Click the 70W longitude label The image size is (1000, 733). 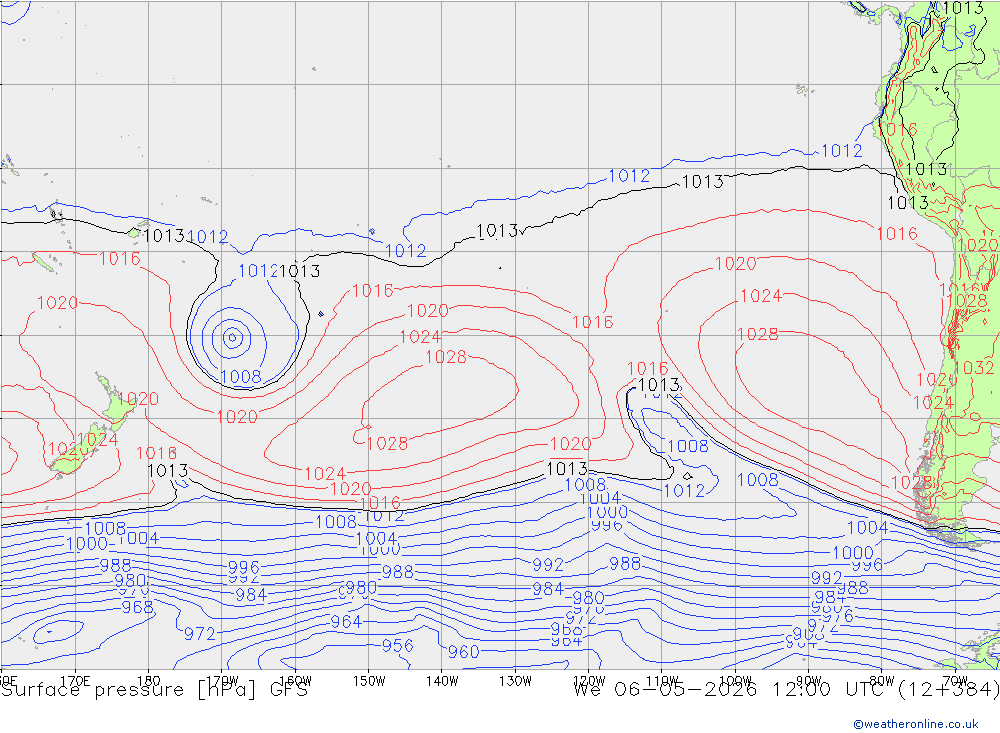pyautogui.click(x=955, y=681)
